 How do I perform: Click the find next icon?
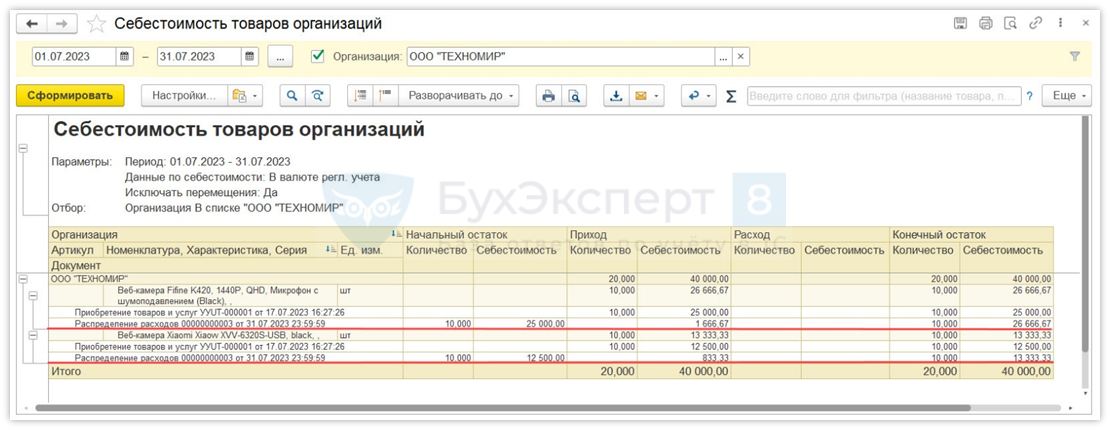[x=319, y=96]
